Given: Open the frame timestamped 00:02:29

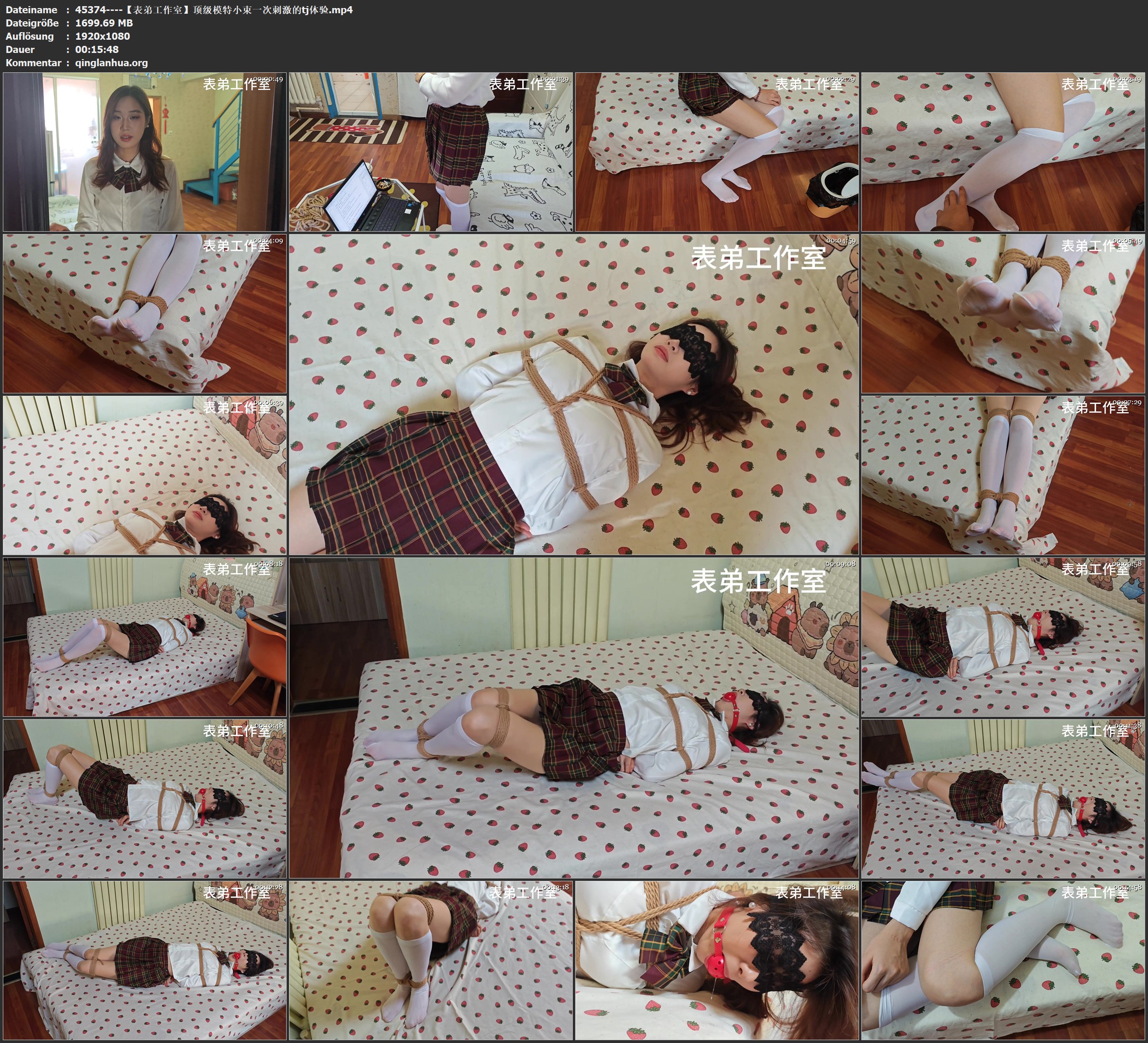Looking at the screenshot, I should click(717, 151).
